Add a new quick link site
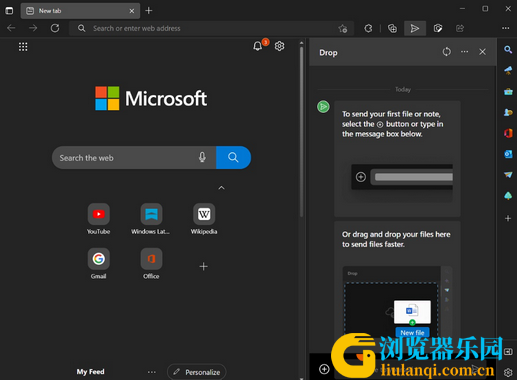Viewport: 517px width, 380px height. 203,266
